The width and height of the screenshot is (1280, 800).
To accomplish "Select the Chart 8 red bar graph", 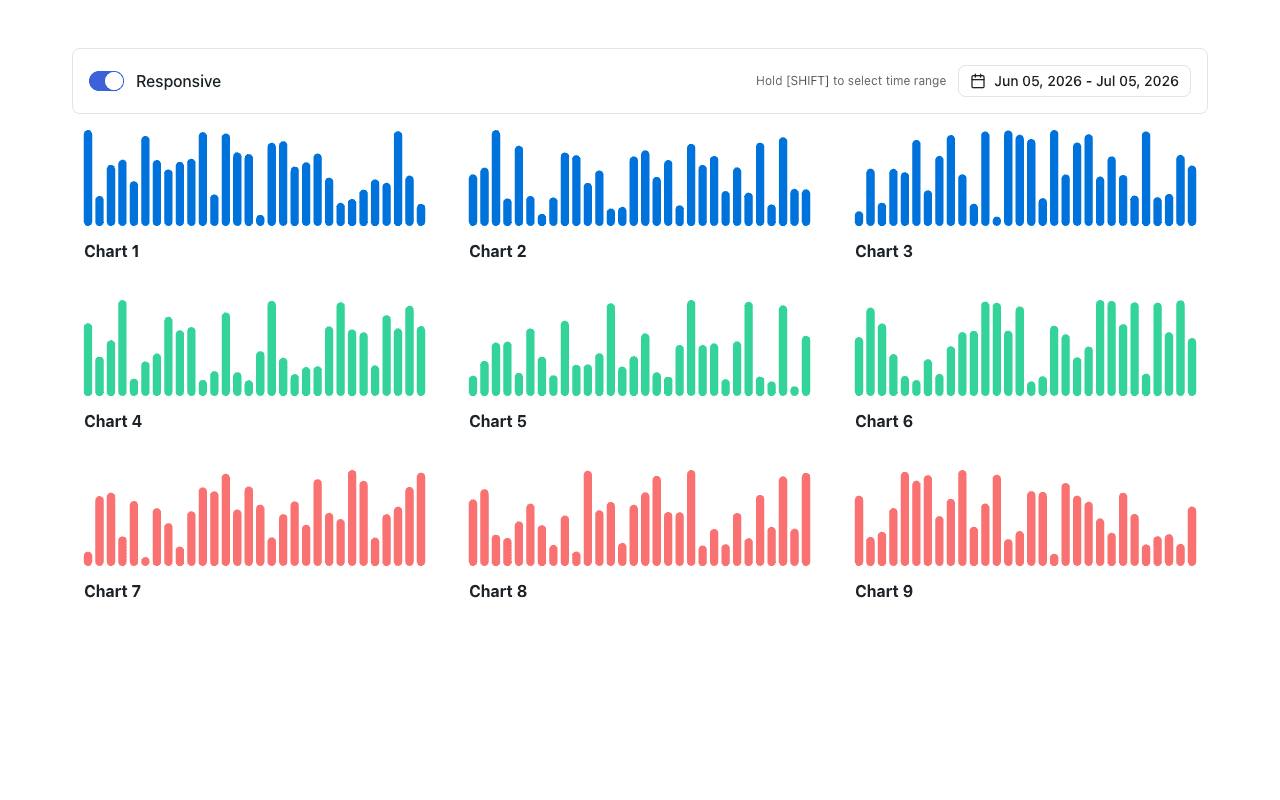I will (640, 518).
